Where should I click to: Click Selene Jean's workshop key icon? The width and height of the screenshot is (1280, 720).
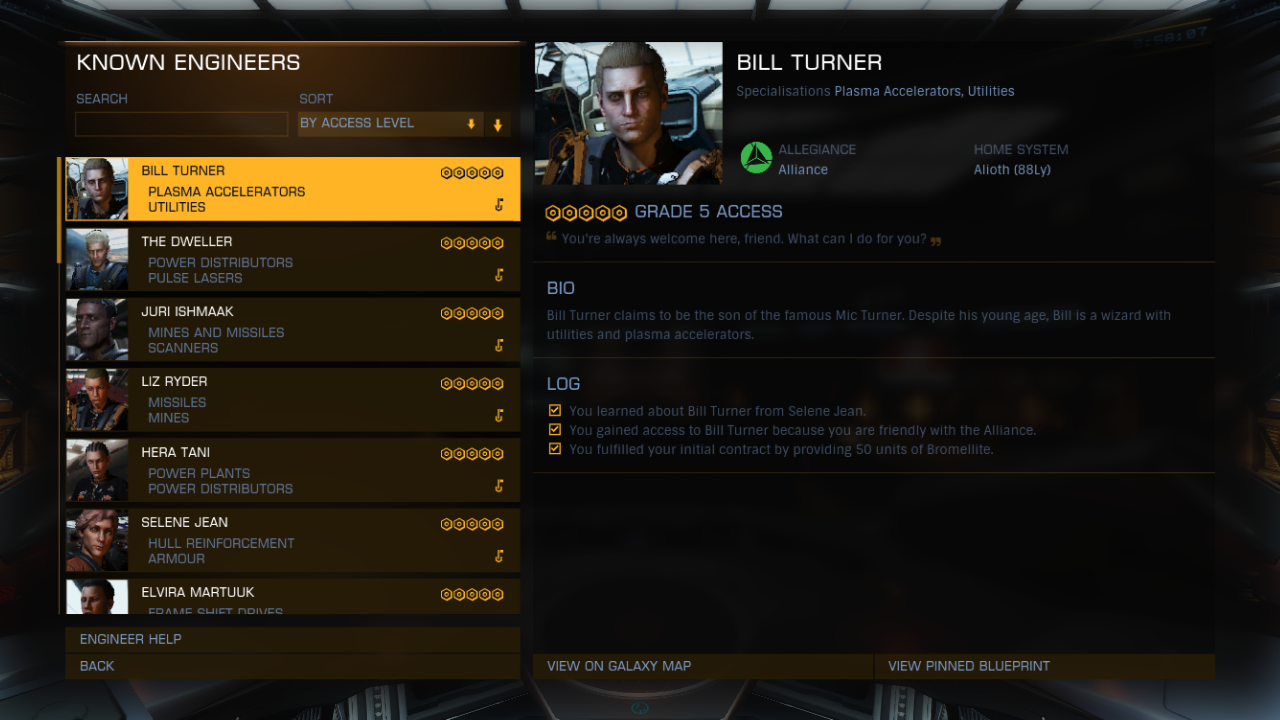pyautogui.click(x=499, y=556)
